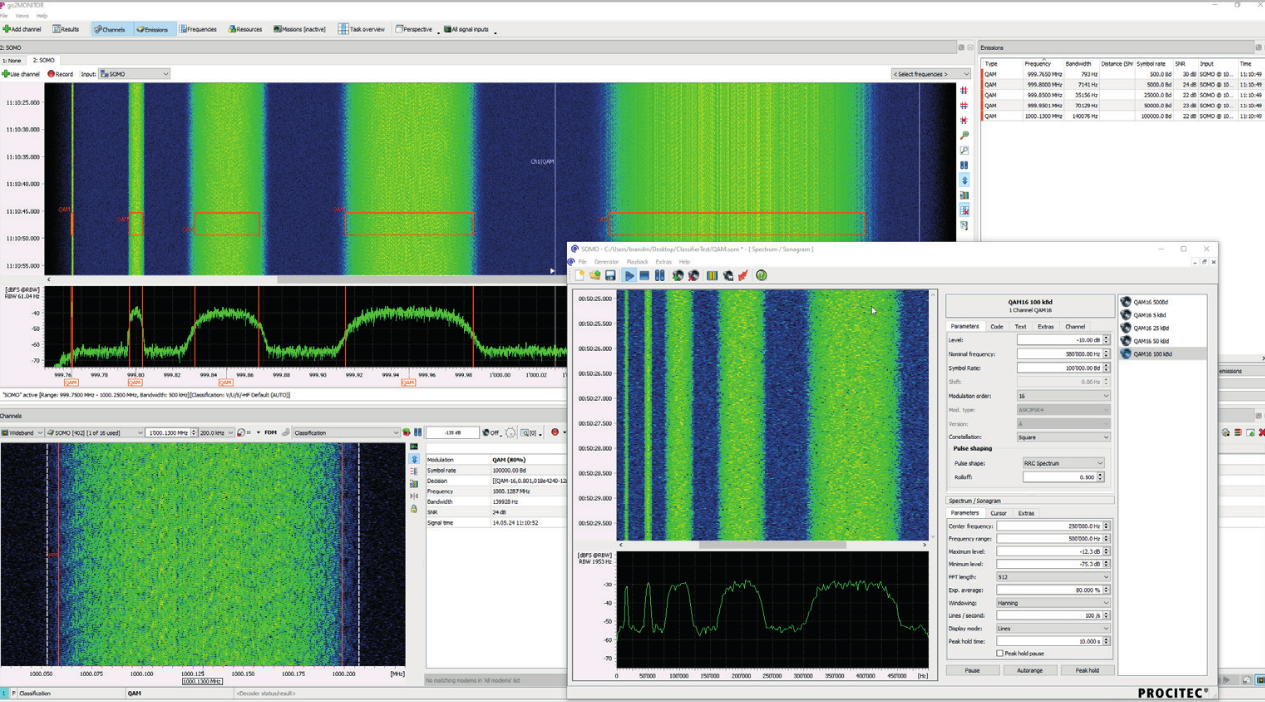
Task: Select the QAM16 25 kBd signal entry
Action: (x=1150, y=328)
